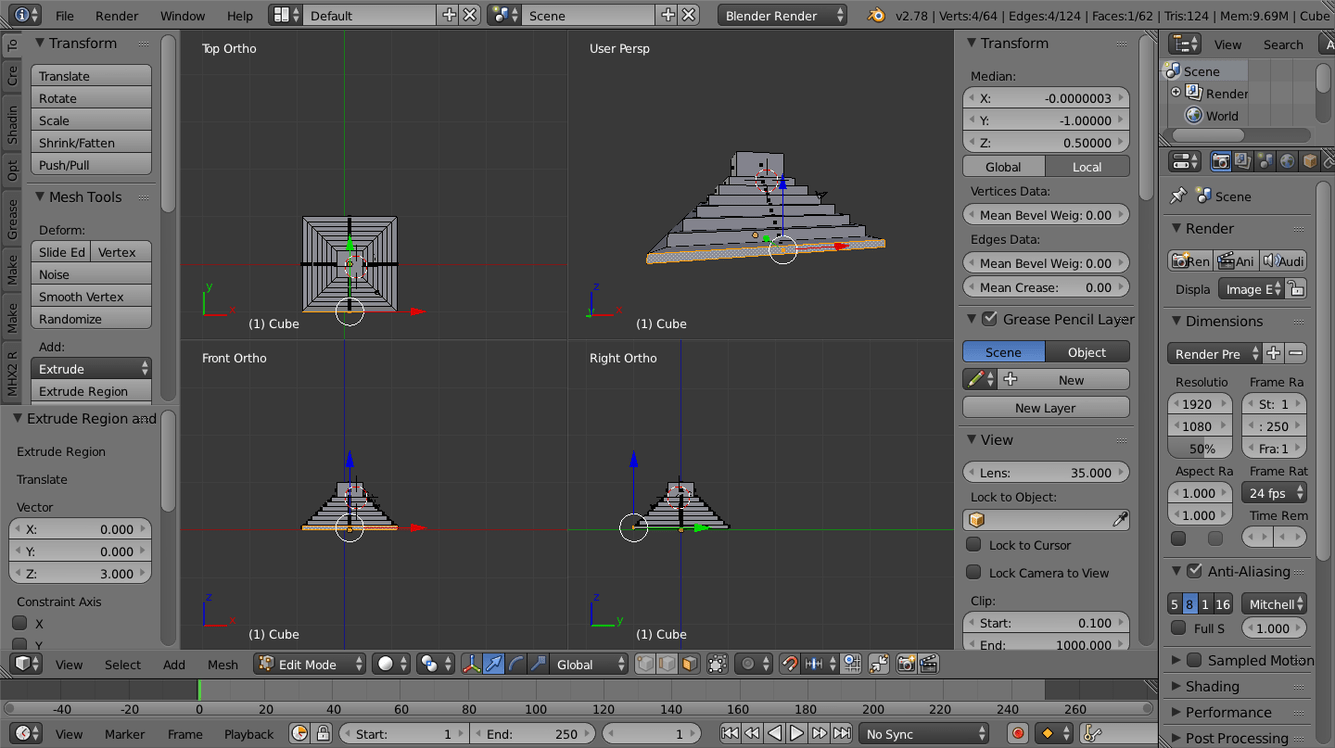Click the eyedropper in Lock to Object

coord(1120,520)
